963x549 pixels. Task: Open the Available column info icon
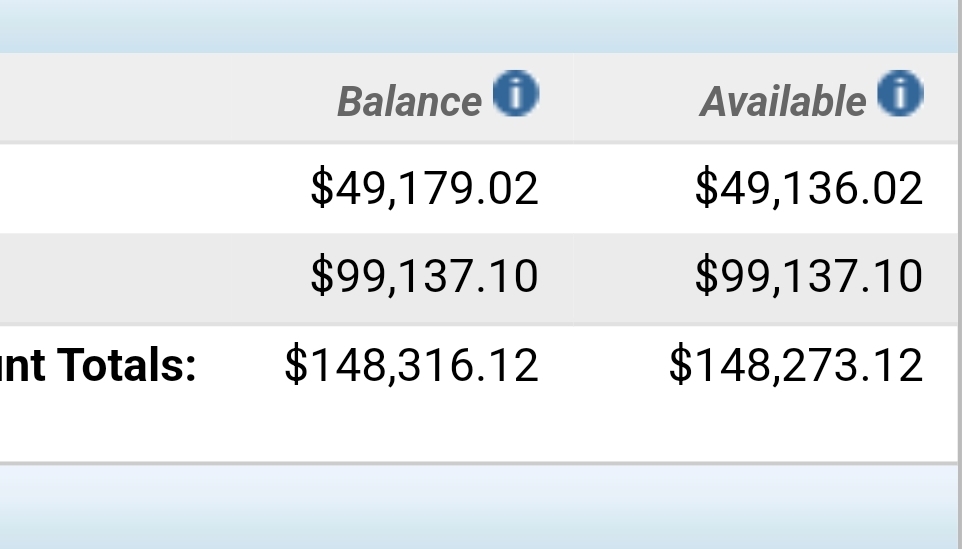click(x=900, y=93)
